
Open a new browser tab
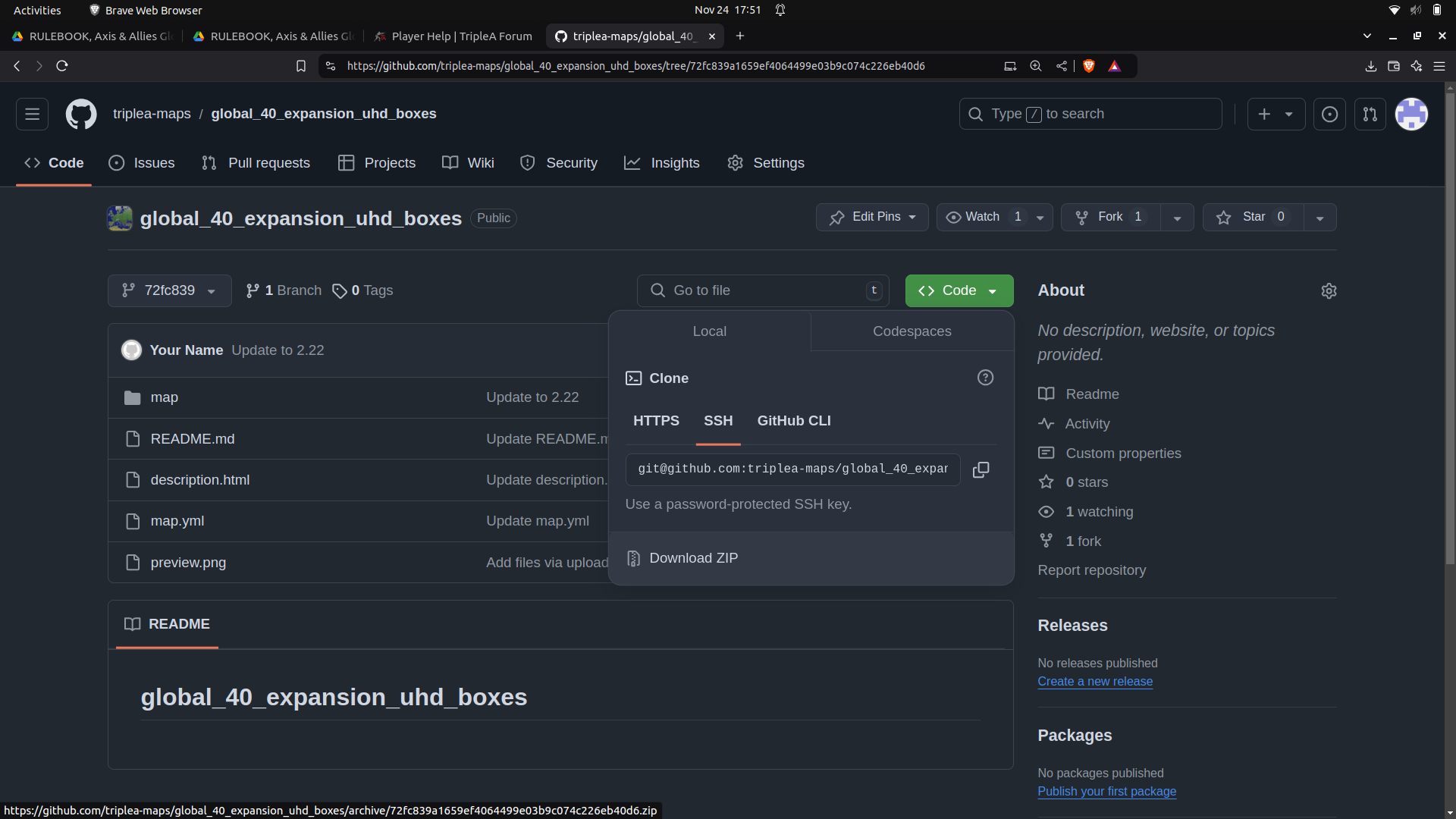click(x=740, y=36)
